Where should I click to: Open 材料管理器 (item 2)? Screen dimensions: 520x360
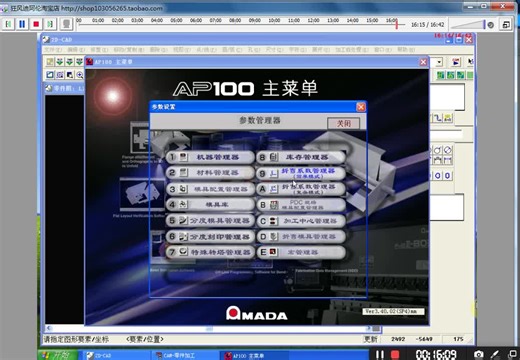click(x=210, y=173)
